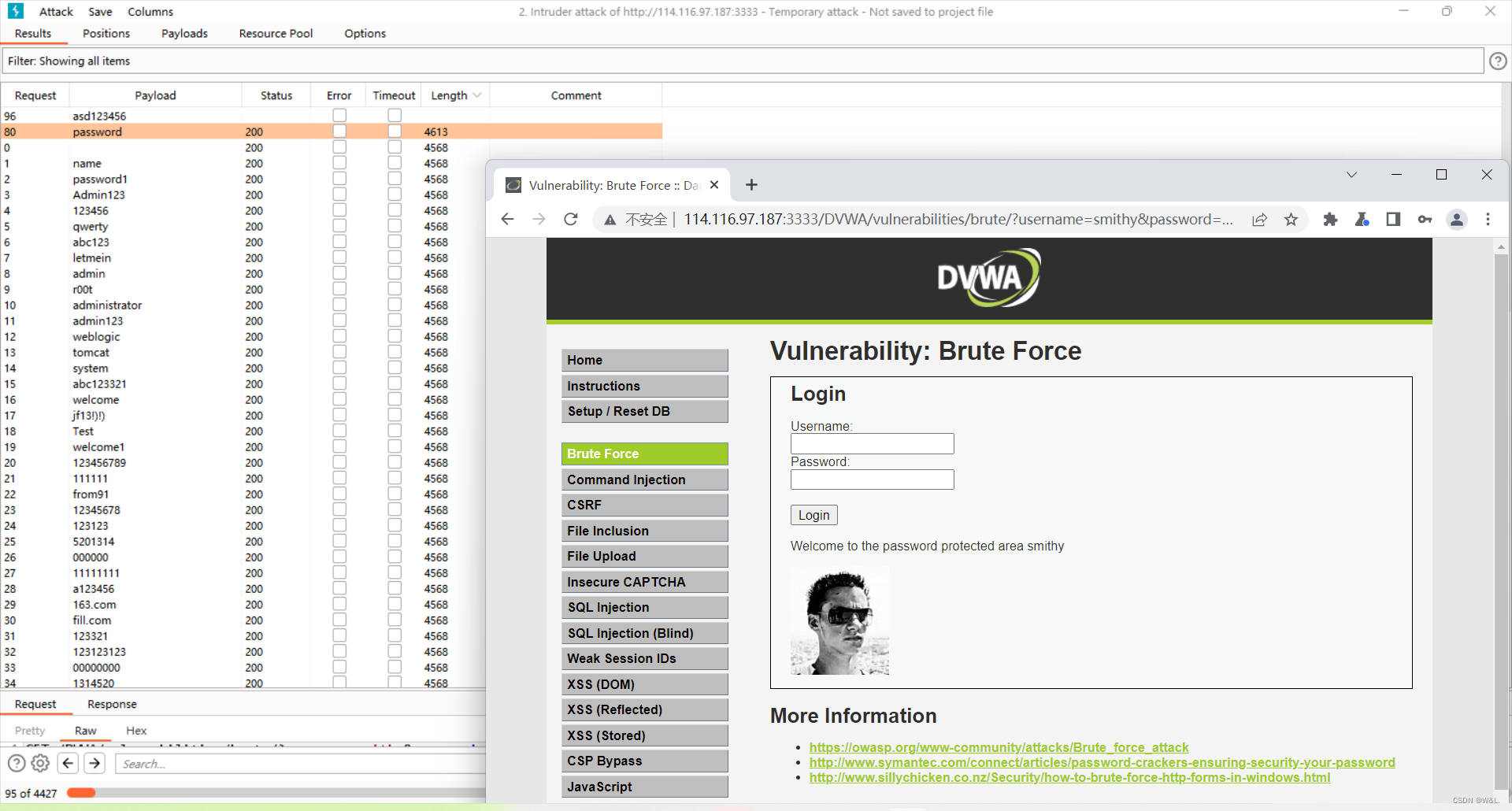The width and height of the screenshot is (1512, 811).
Task: Go to next search match arrow
Action: [x=95, y=763]
